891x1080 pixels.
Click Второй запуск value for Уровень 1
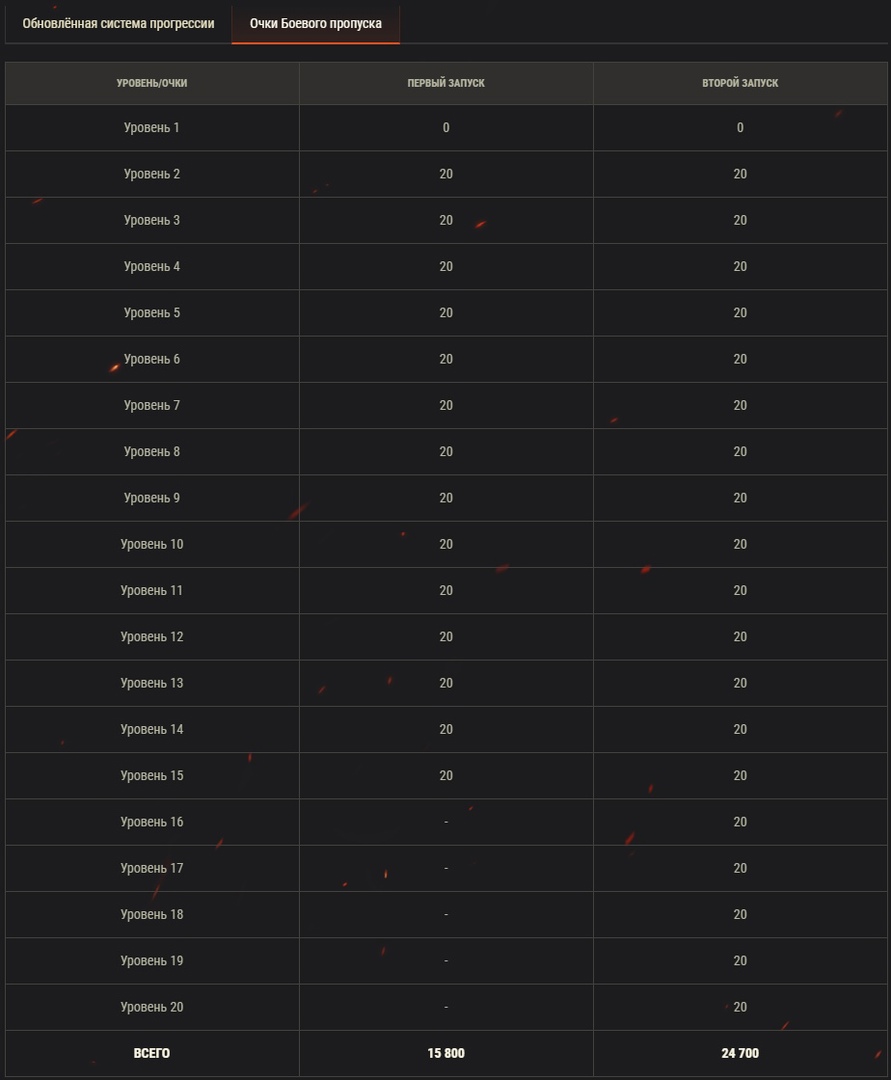coord(740,128)
